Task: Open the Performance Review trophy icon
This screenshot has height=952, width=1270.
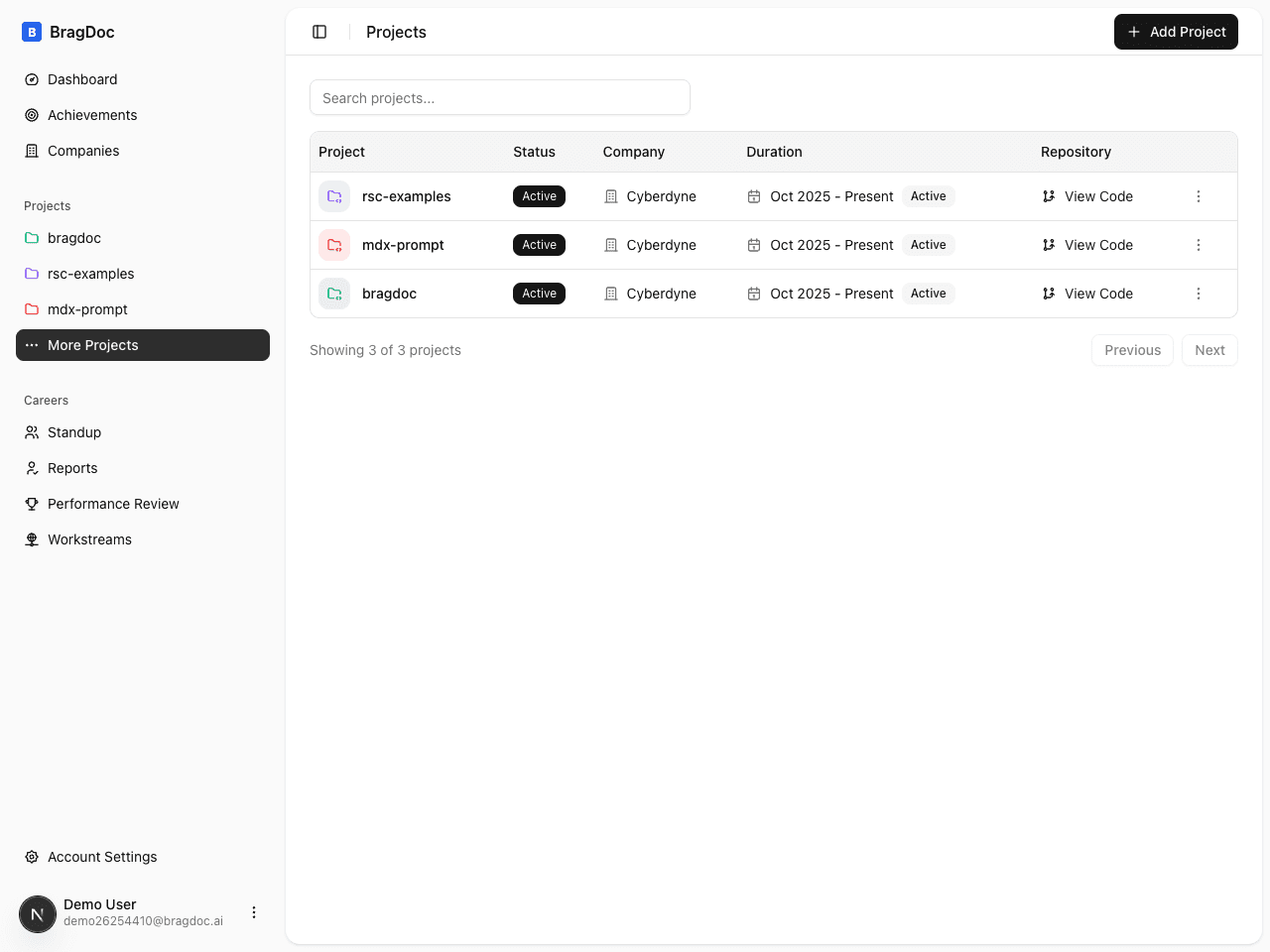Action: click(x=33, y=504)
